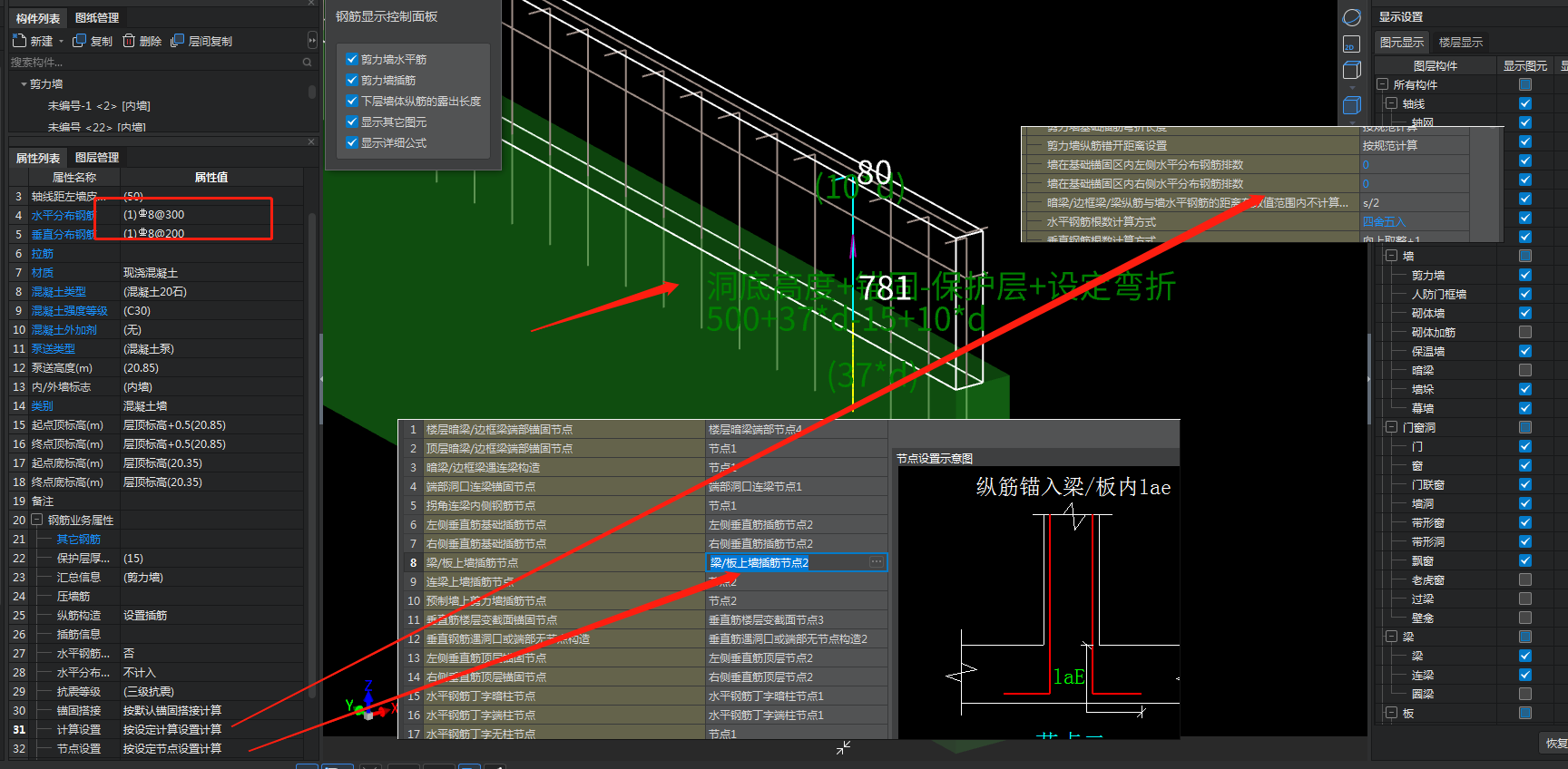The width and height of the screenshot is (1568, 769).
Task: Enable 暗梁 display checkbox
Action: (x=1525, y=370)
